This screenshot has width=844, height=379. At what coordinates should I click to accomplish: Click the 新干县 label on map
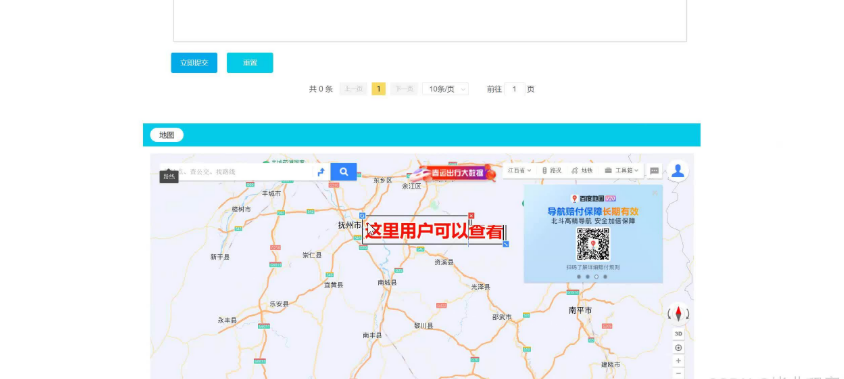[x=220, y=257]
